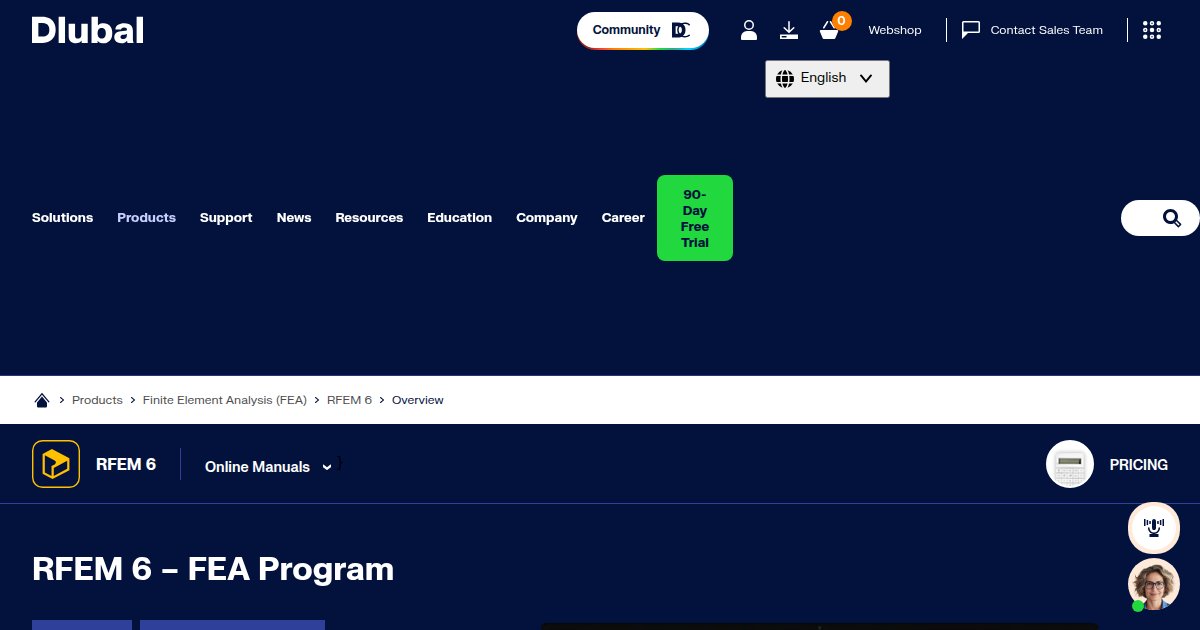Open the Products menu
This screenshot has width=1200, height=630.
(x=146, y=218)
